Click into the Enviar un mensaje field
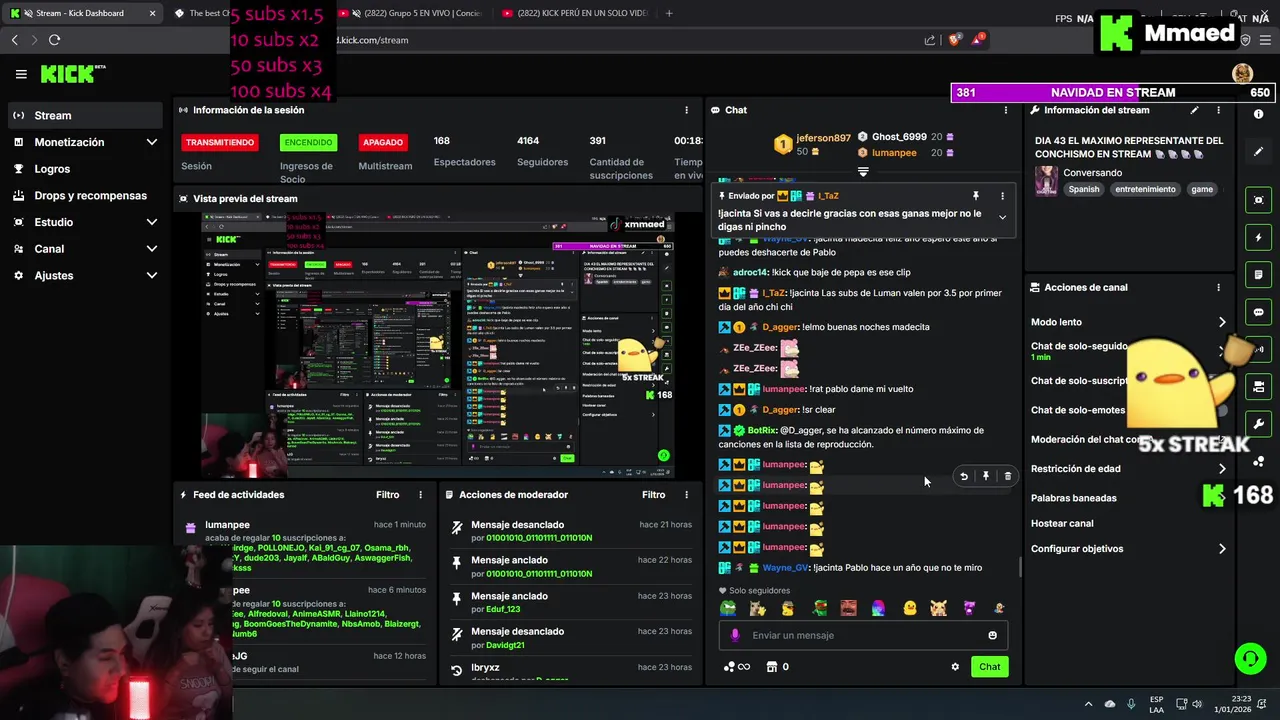1280x720 pixels. coord(861,635)
